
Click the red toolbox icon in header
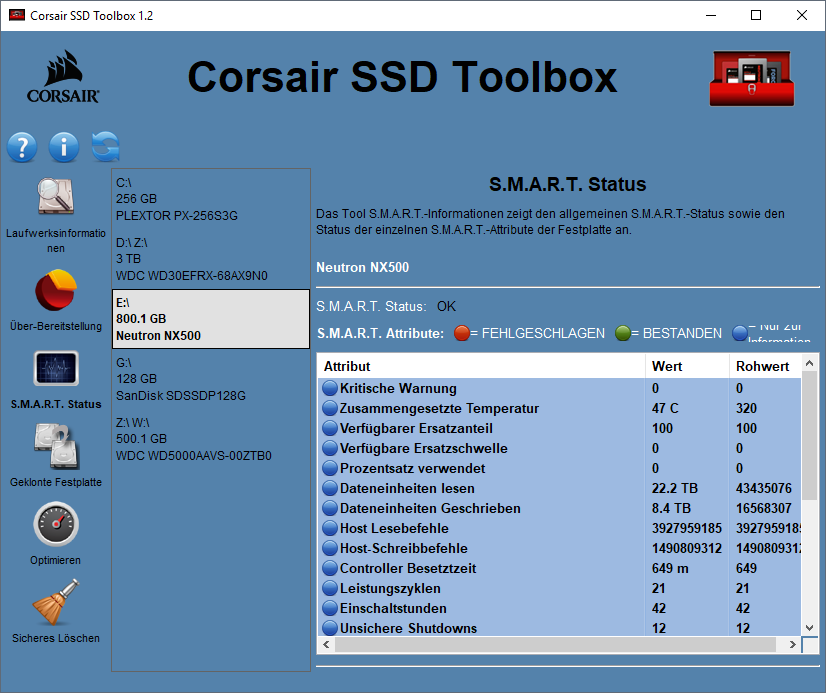click(751, 78)
